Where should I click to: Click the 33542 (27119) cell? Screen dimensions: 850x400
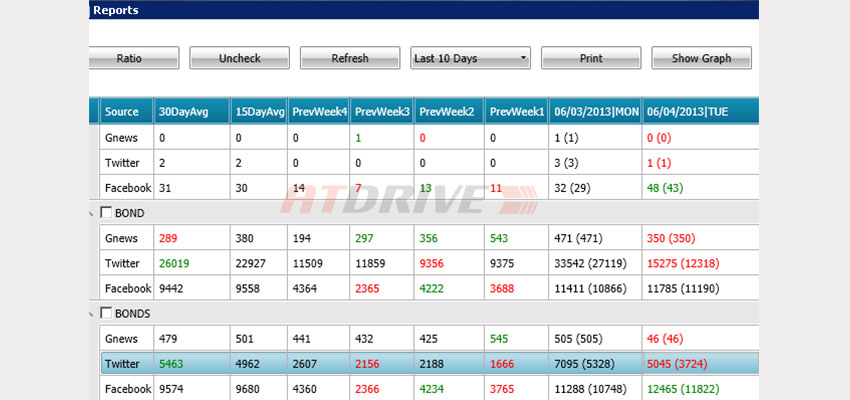tap(596, 263)
